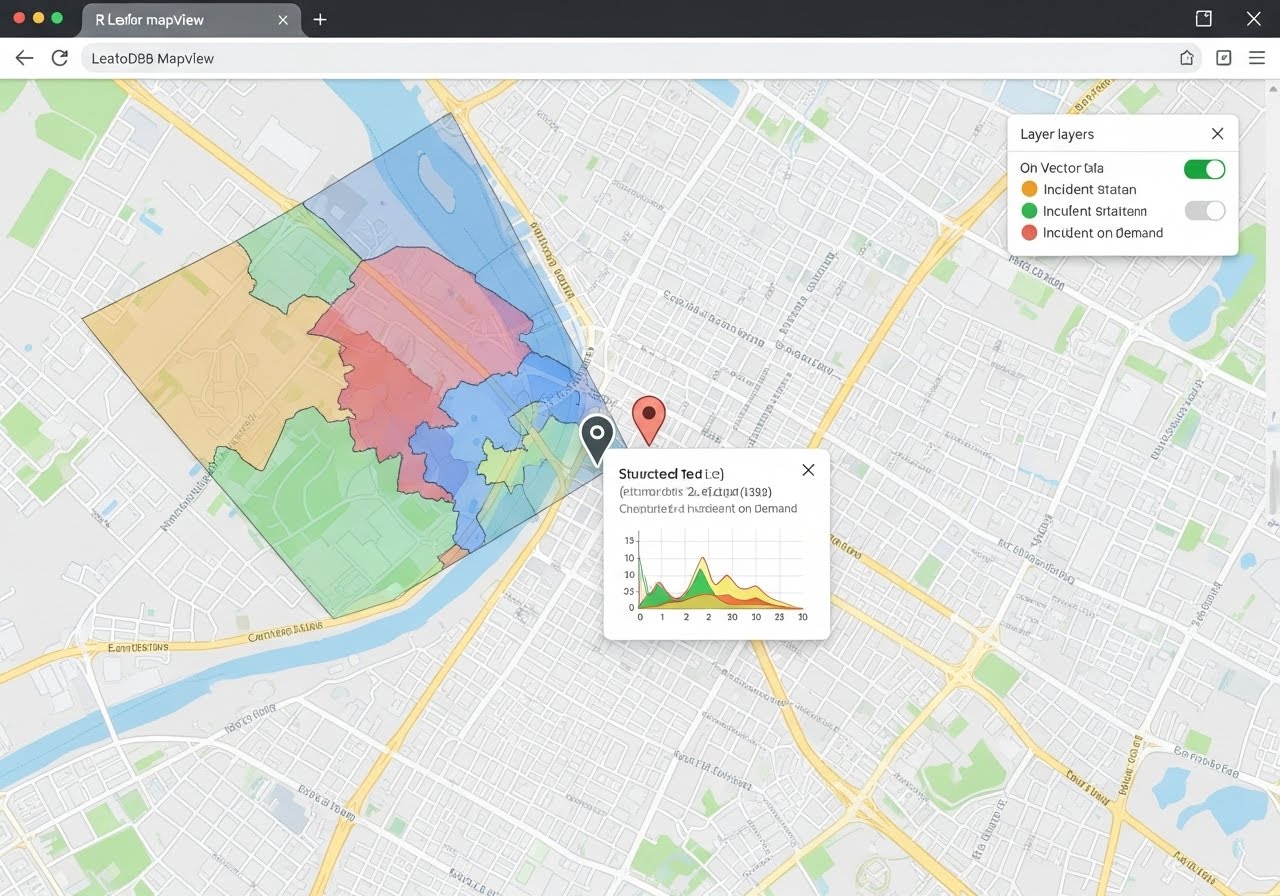Disable the On Vector layer toggle
The image size is (1280, 896).
pos(1204,169)
